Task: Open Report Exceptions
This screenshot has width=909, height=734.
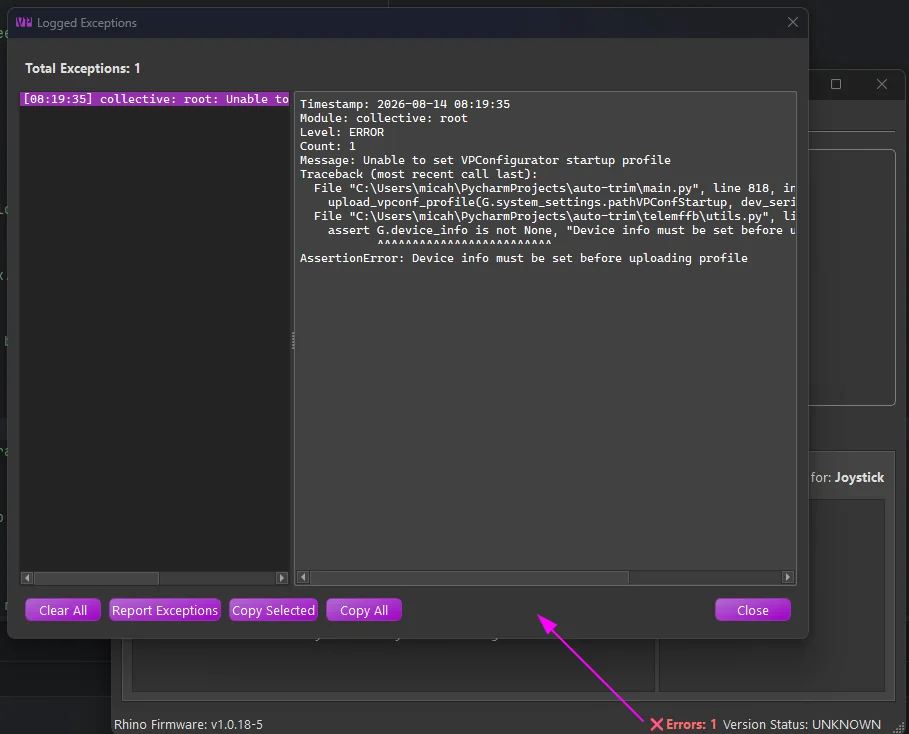Action: pos(165,610)
